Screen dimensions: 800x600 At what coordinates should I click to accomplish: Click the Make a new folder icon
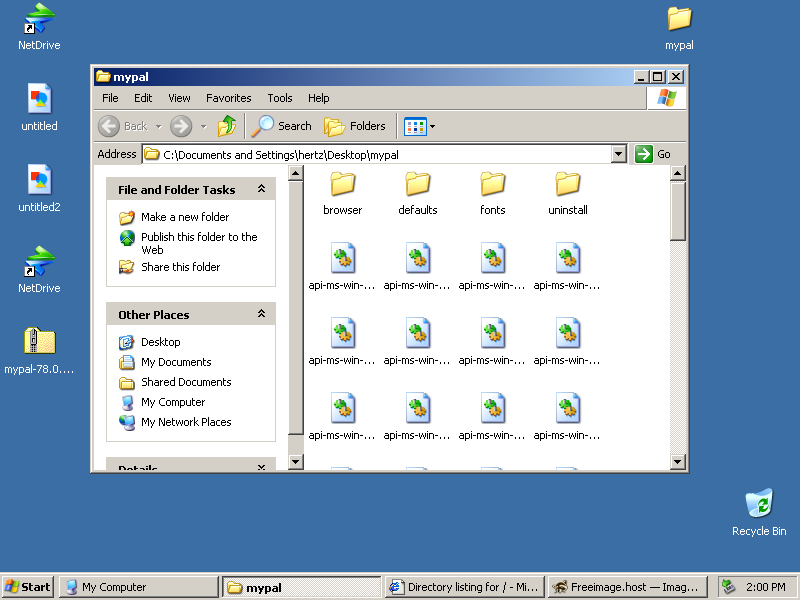pyautogui.click(x=127, y=217)
